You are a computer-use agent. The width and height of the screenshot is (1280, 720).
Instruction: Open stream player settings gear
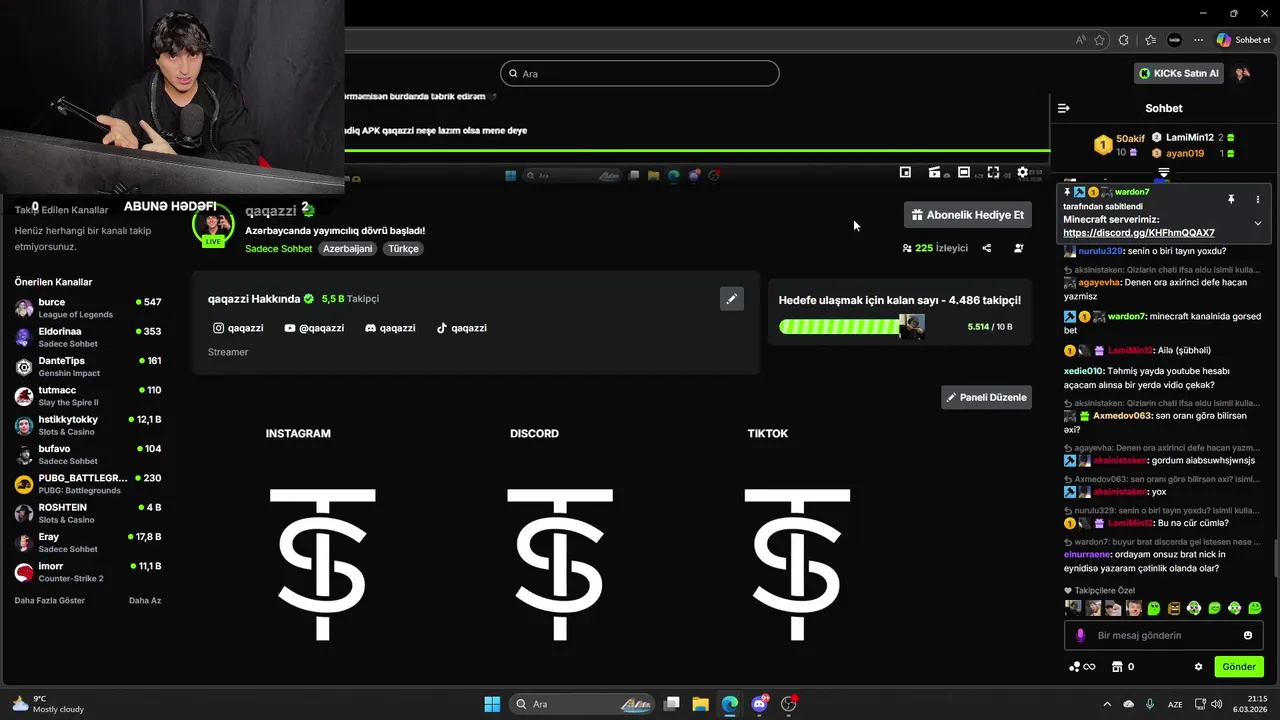(x=1022, y=172)
